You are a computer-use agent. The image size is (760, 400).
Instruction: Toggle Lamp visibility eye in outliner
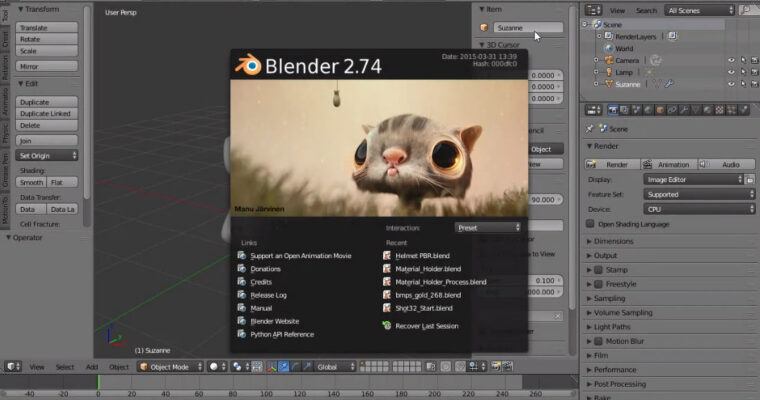pos(731,72)
